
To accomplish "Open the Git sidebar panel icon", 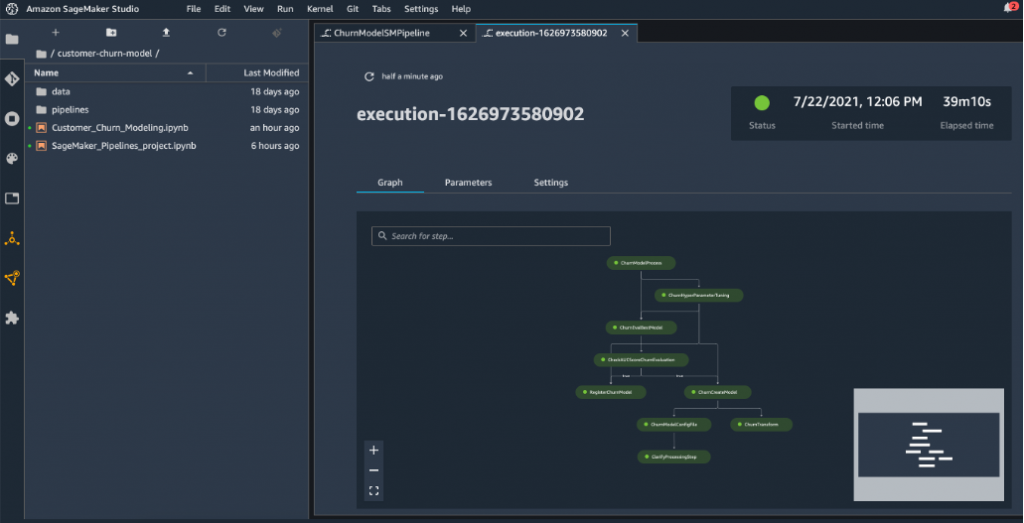I will (x=12, y=78).
